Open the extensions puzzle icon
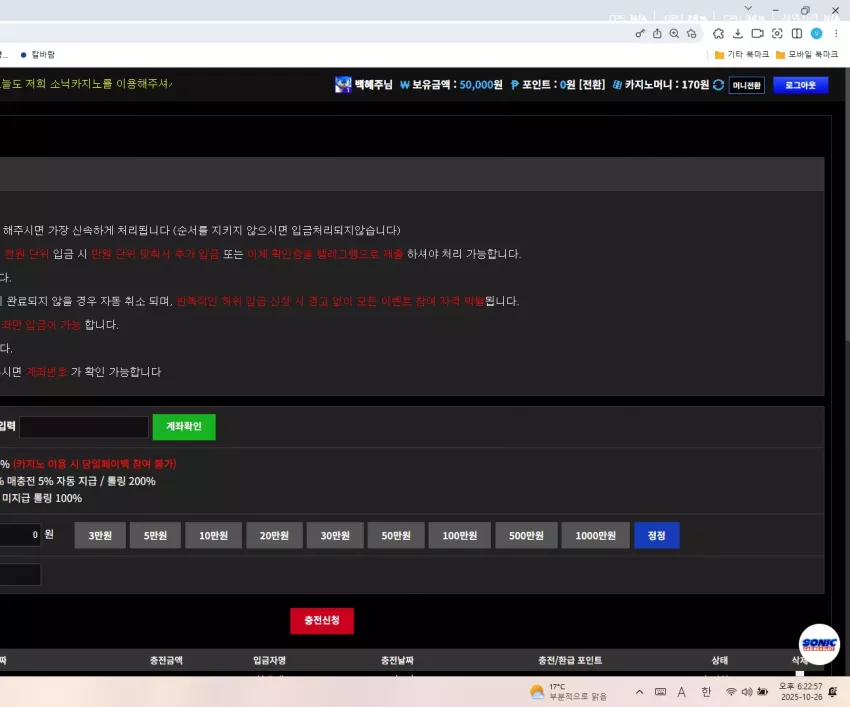This screenshot has width=850, height=707. tap(718, 34)
